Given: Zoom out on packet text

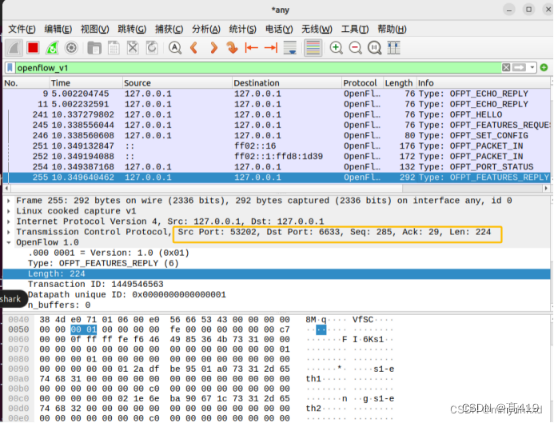Looking at the screenshot, I should (x=355, y=48).
